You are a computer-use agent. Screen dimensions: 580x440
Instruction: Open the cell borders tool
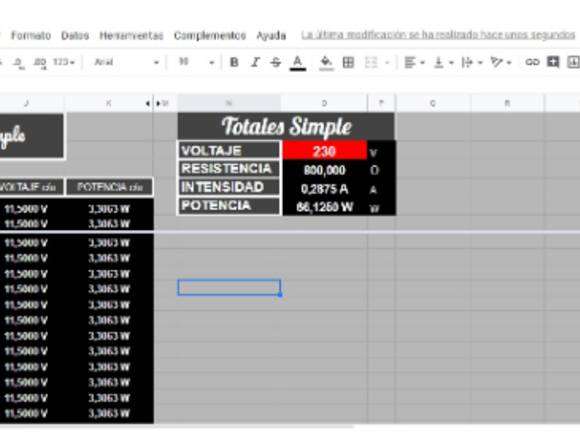click(x=348, y=62)
